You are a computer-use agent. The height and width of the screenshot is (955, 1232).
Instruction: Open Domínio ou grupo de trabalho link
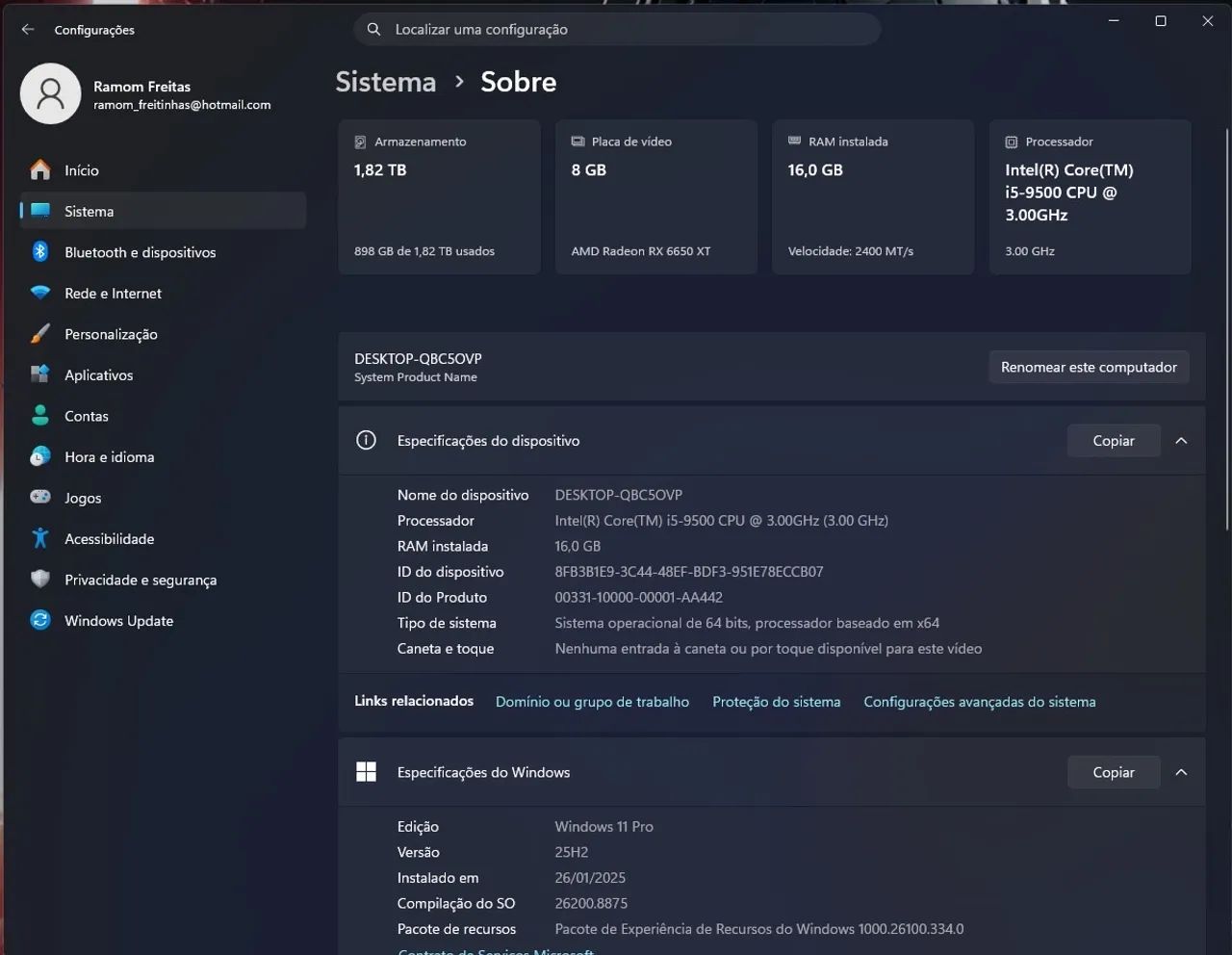(x=592, y=702)
